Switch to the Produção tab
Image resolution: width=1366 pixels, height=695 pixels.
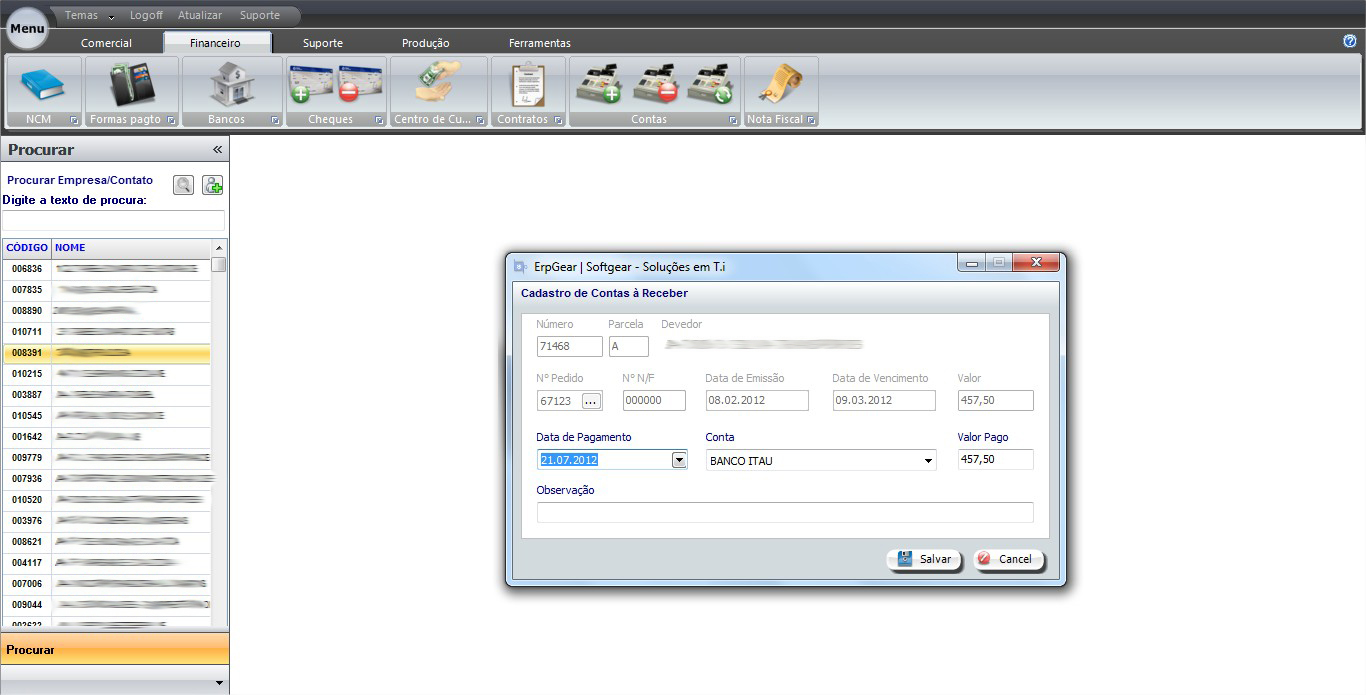point(425,43)
